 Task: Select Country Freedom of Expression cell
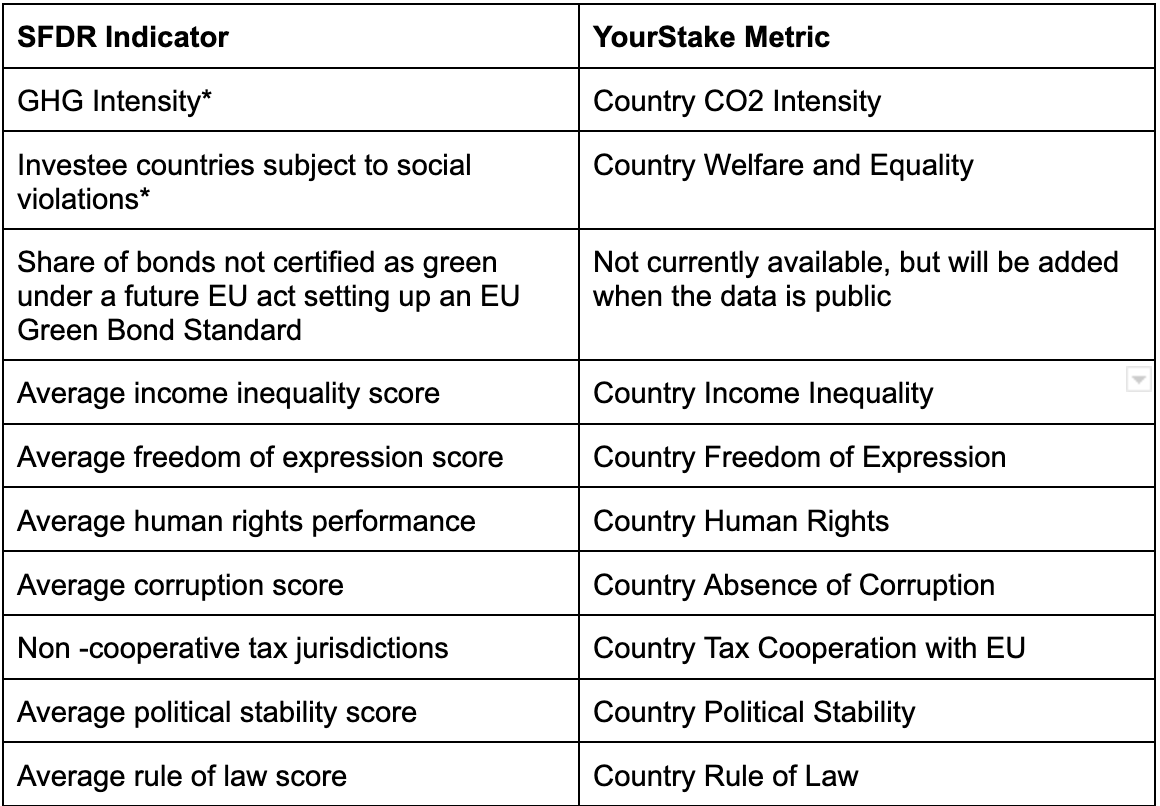click(x=866, y=456)
